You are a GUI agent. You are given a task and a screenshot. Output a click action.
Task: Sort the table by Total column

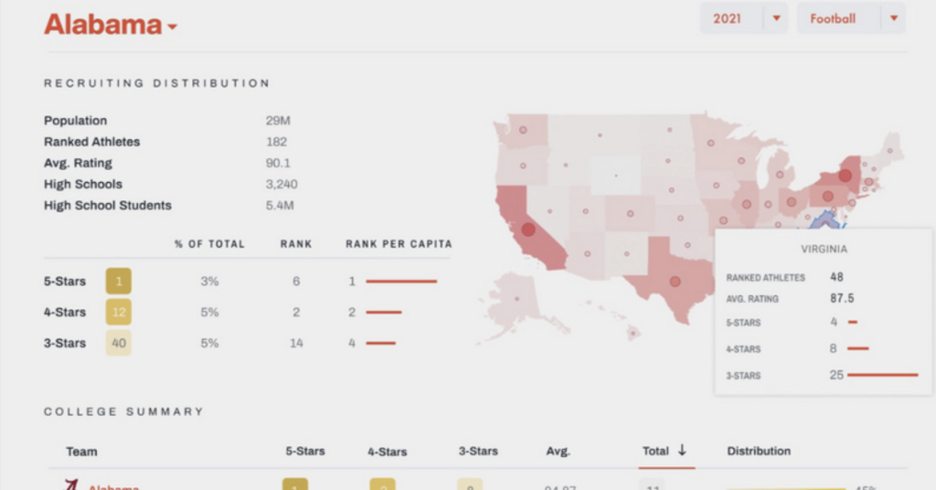pos(655,451)
